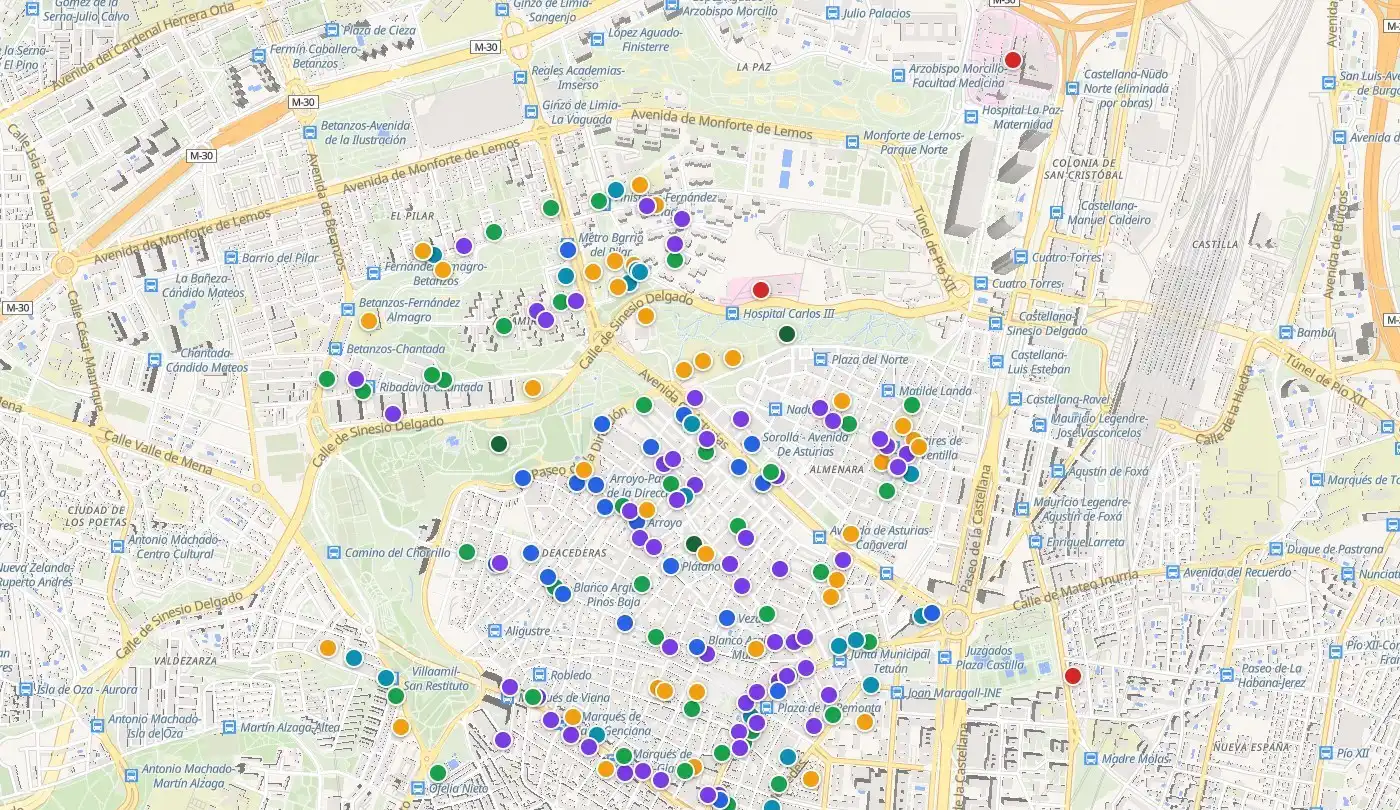This screenshot has height=810, width=1400.
Task: Click the Duque de Pastrana bus stop icon
Action: (1275, 549)
